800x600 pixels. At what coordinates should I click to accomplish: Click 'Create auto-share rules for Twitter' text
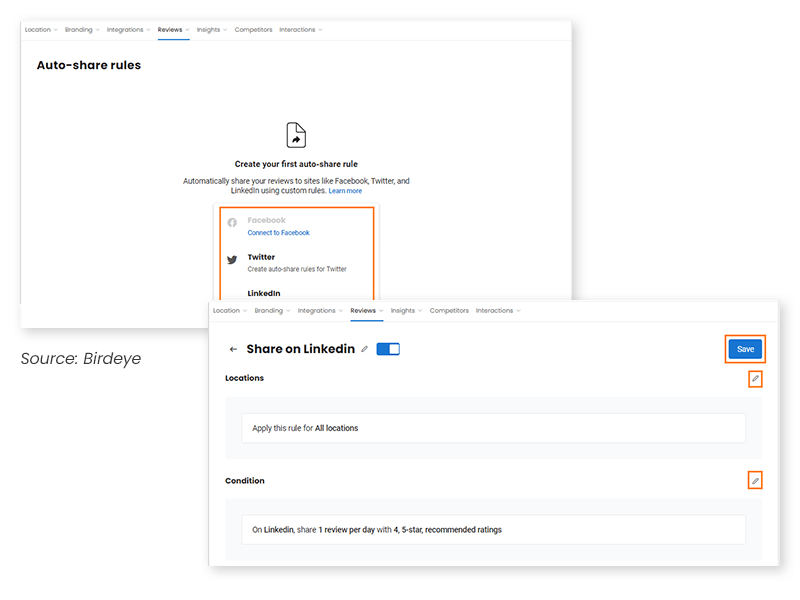(297, 269)
